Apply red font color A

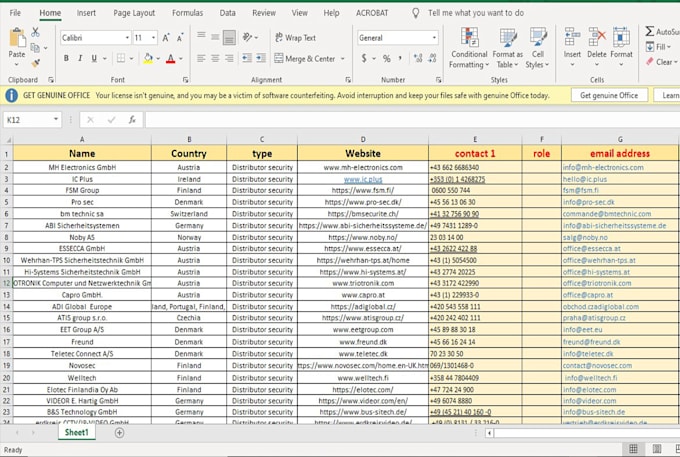[x=171, y=58]
